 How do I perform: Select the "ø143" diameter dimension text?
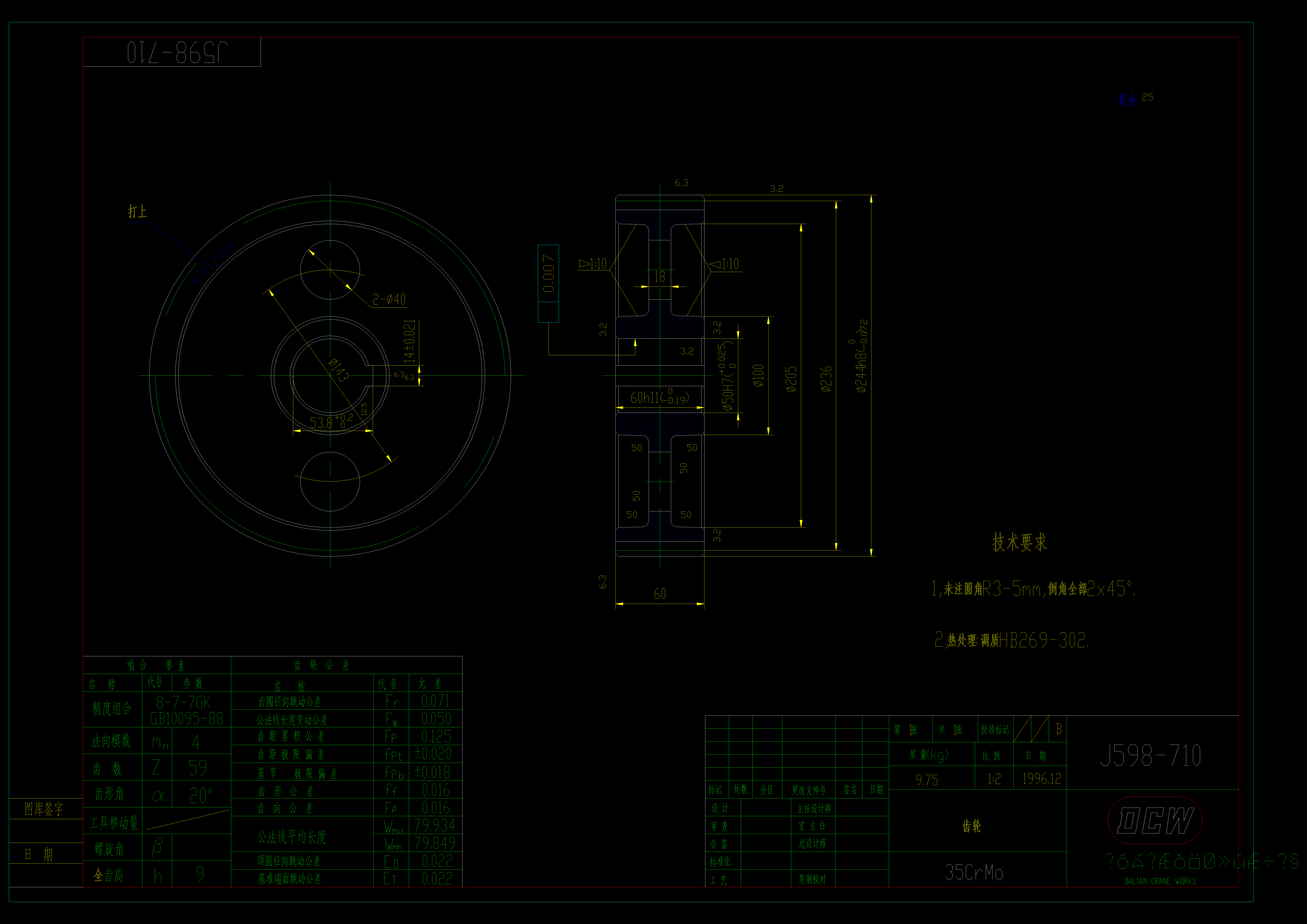point(339,370)
